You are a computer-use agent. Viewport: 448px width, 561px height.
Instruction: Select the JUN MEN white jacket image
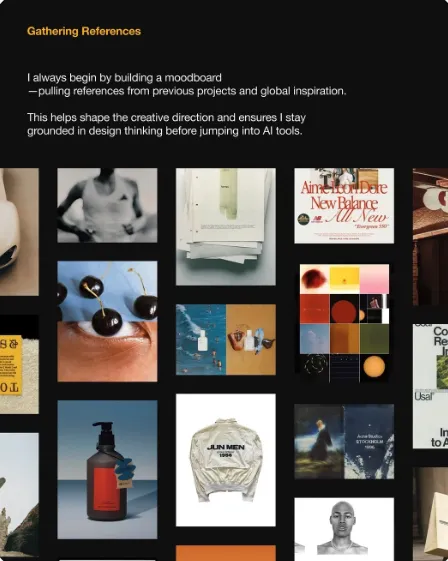click(225, 460)
